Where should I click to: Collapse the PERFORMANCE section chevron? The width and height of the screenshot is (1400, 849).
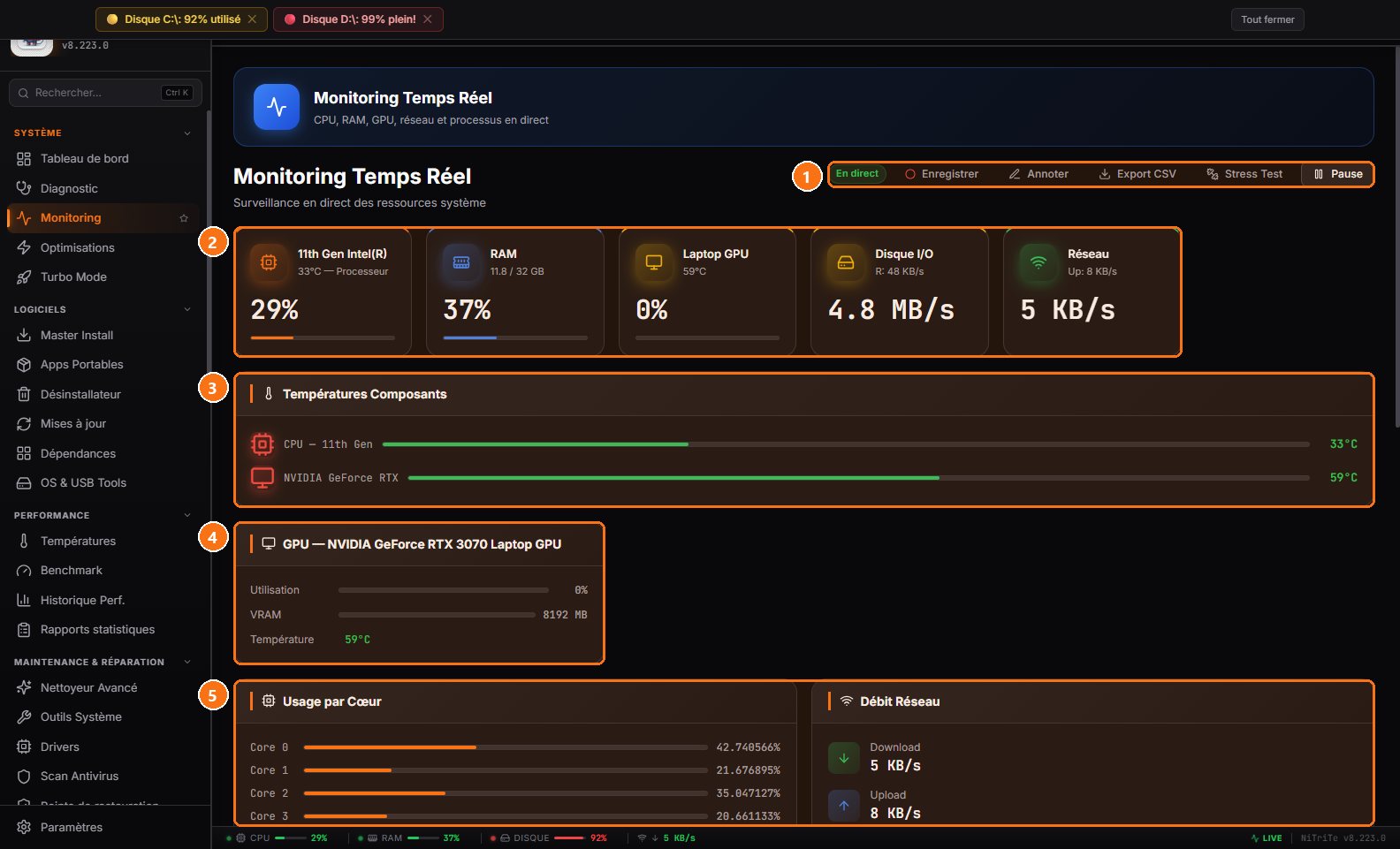click(x=187, y=516)
